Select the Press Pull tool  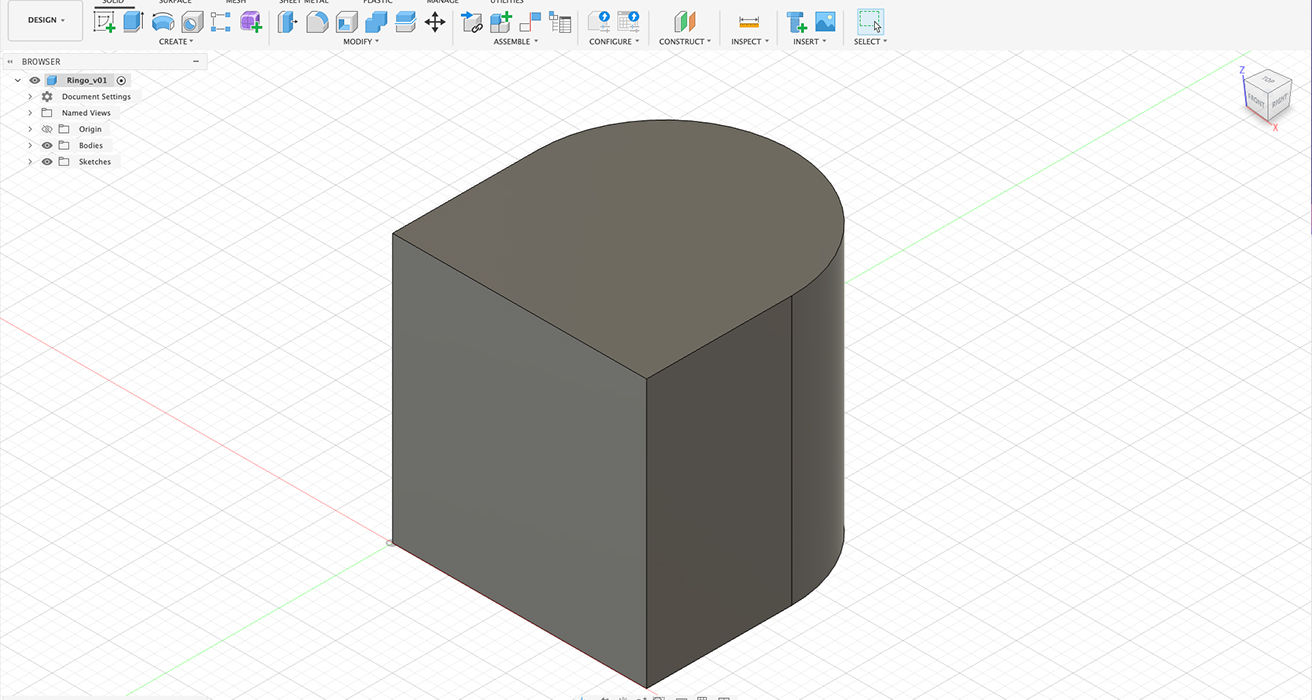288,21
